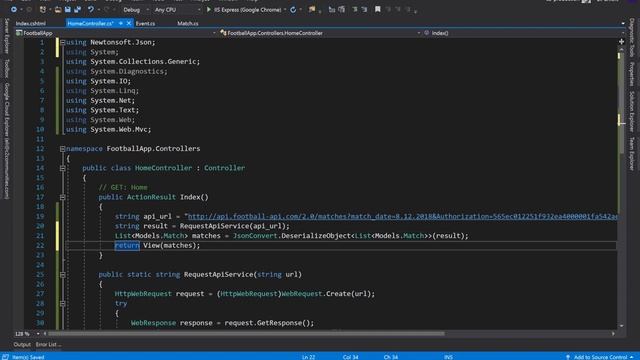Click WebResponse text on line 30
640x360 pixels.
tap(153, 323)
